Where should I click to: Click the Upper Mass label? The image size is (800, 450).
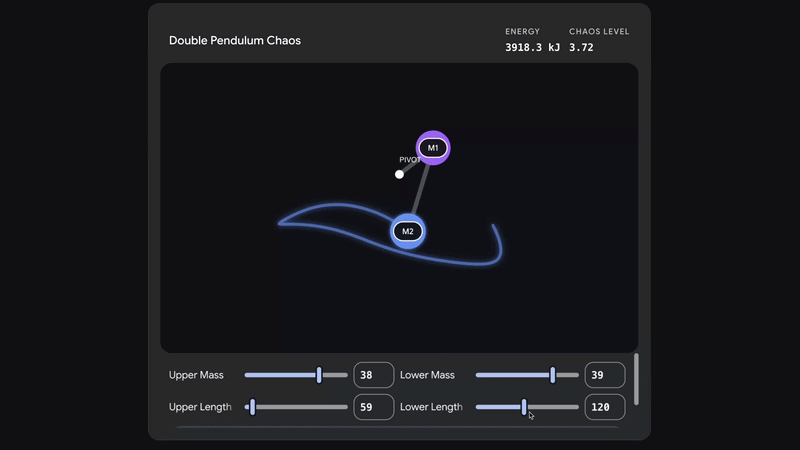click(196, 375)
